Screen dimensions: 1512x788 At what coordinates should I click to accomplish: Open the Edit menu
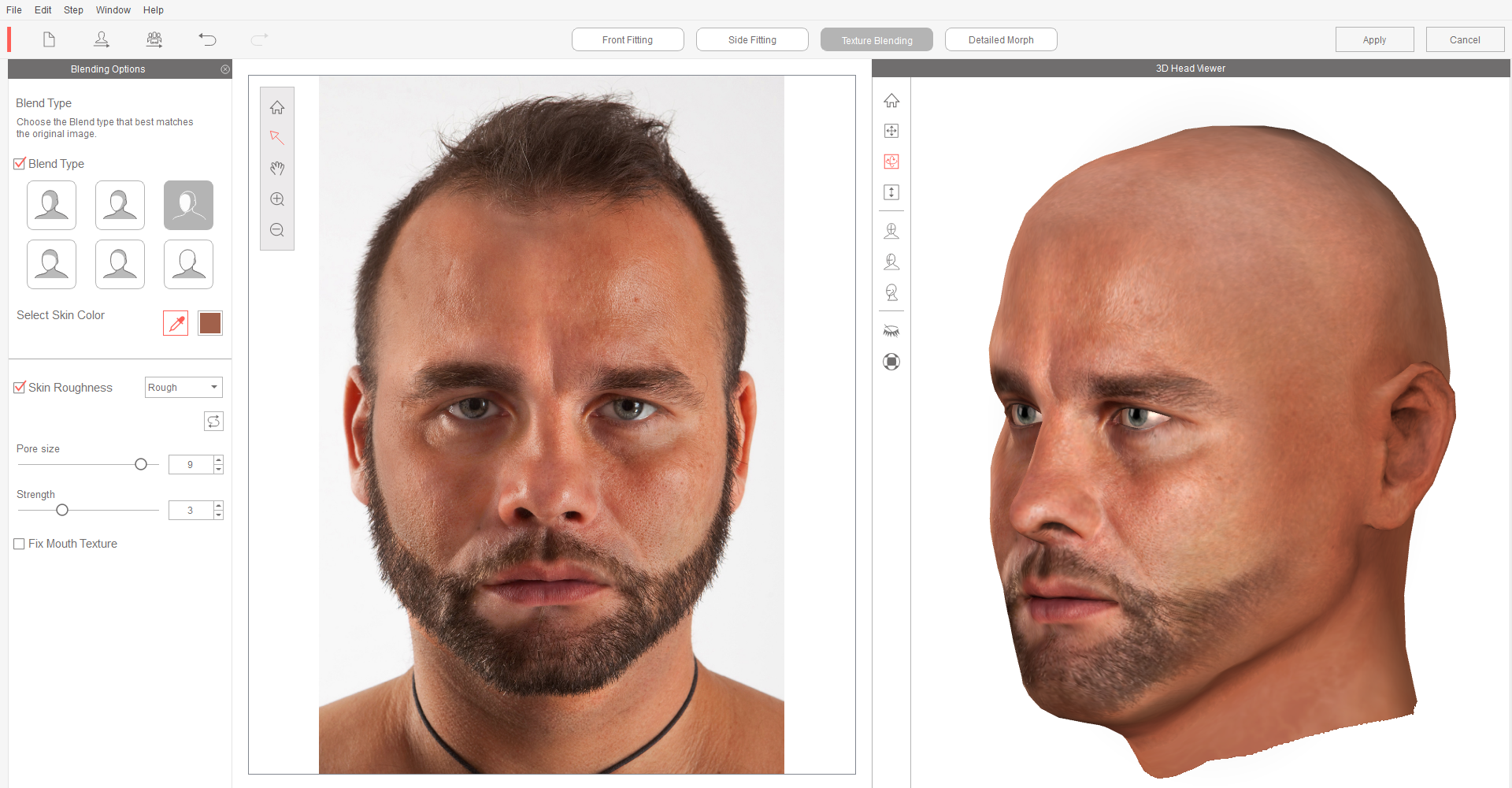(x=43, y=10)
